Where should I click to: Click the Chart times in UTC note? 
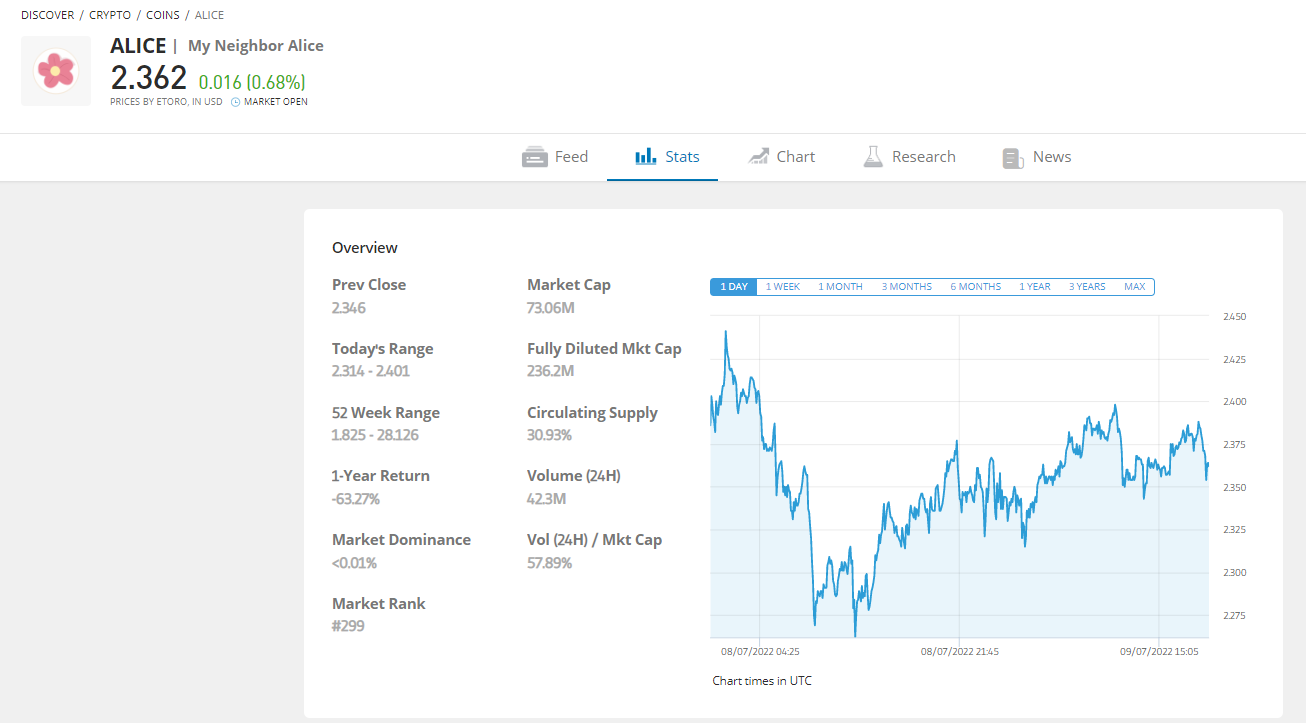coord(762,681)
